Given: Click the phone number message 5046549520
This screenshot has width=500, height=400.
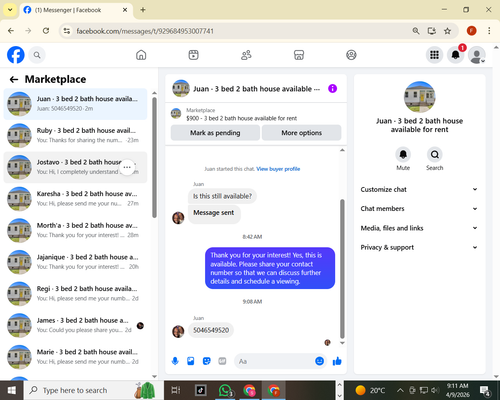Looking at the screenshot, I should 211,330.
